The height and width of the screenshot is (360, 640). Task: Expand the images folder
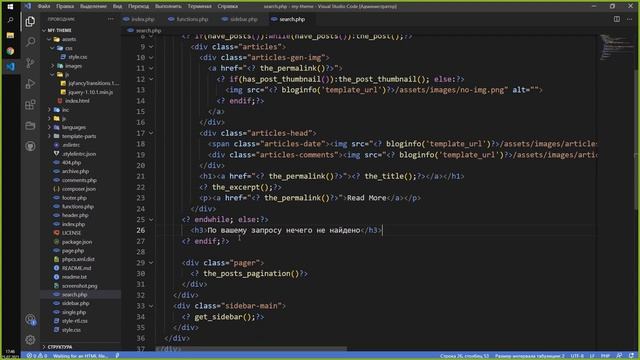click(53, 66)
